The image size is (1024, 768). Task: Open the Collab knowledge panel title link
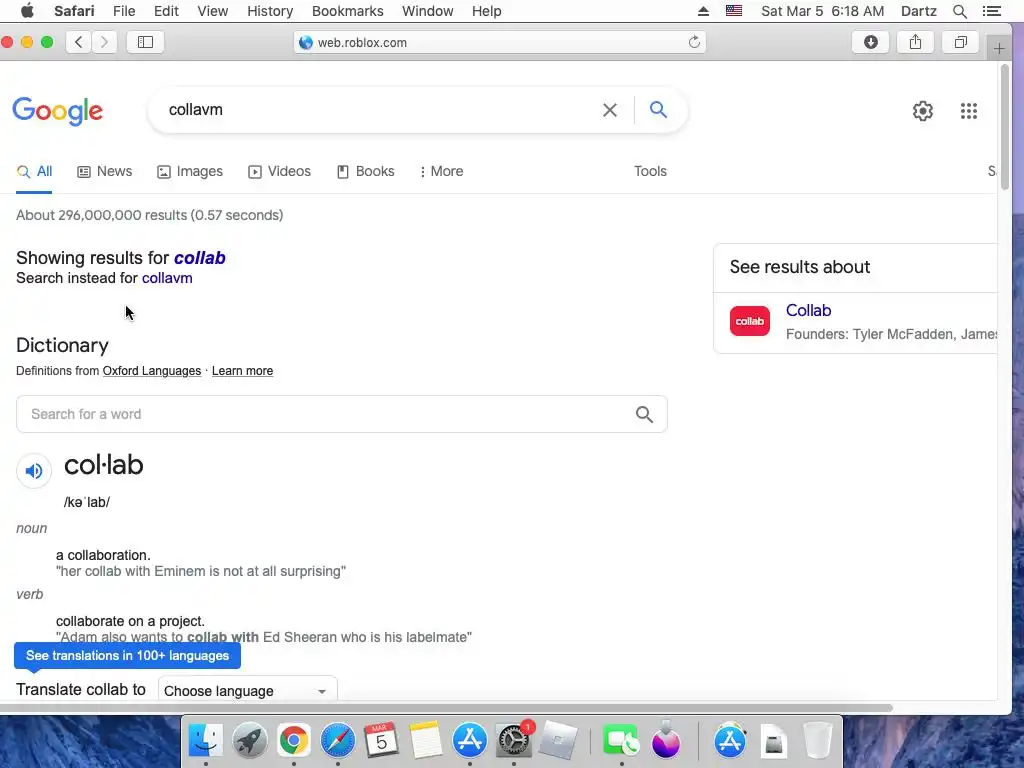click(808, 310)
